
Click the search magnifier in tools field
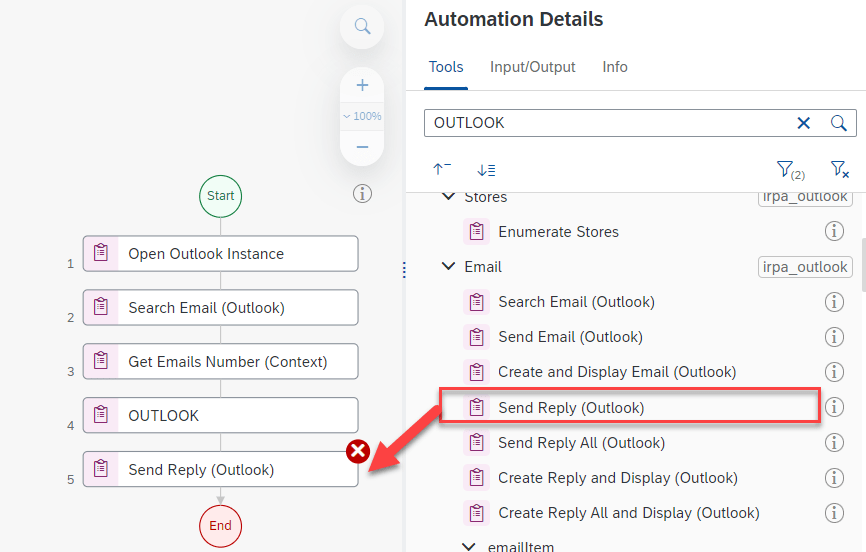click(x=839, y=123)
